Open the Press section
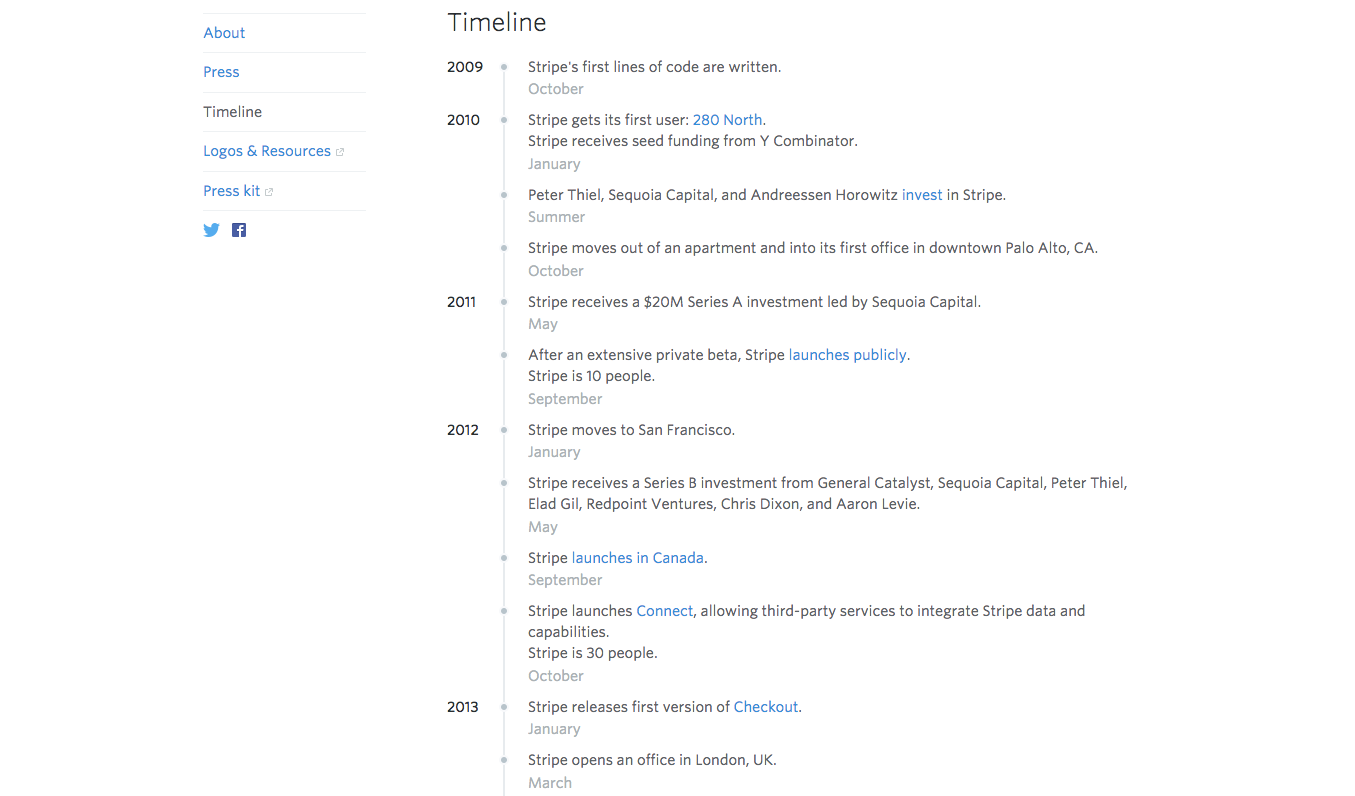This screenshot has height=796, width=1355. (221, 72)
